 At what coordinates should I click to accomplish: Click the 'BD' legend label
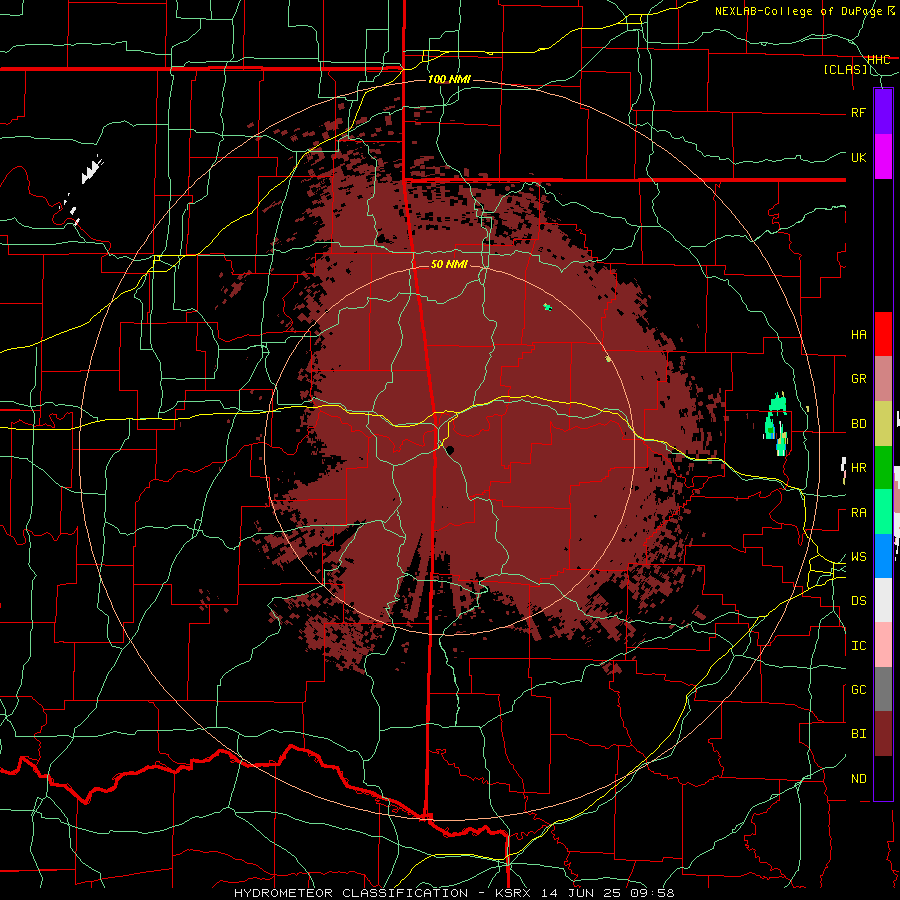tap(858, 424)
